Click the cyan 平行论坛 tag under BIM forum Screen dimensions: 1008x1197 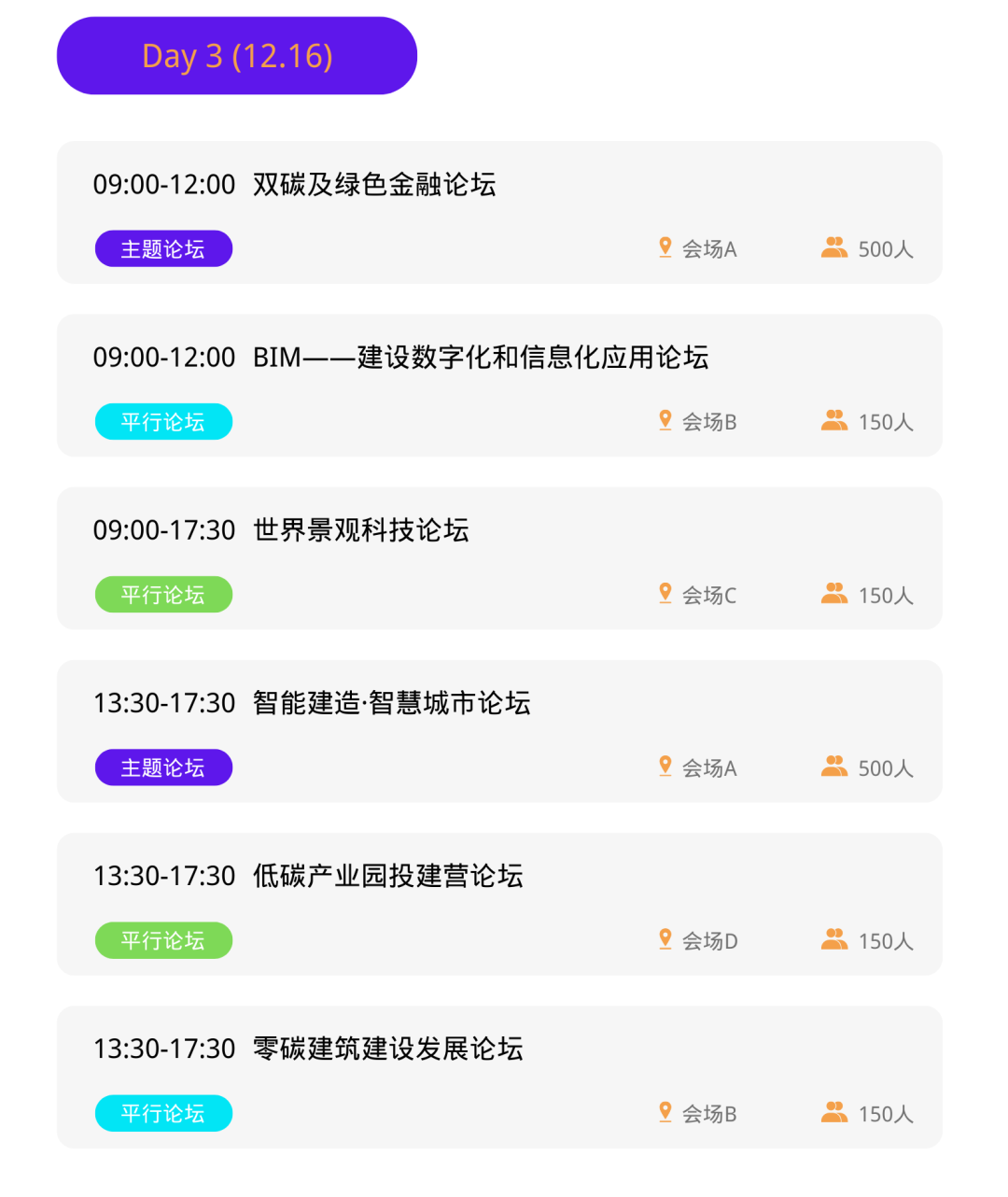click(163, 421)
